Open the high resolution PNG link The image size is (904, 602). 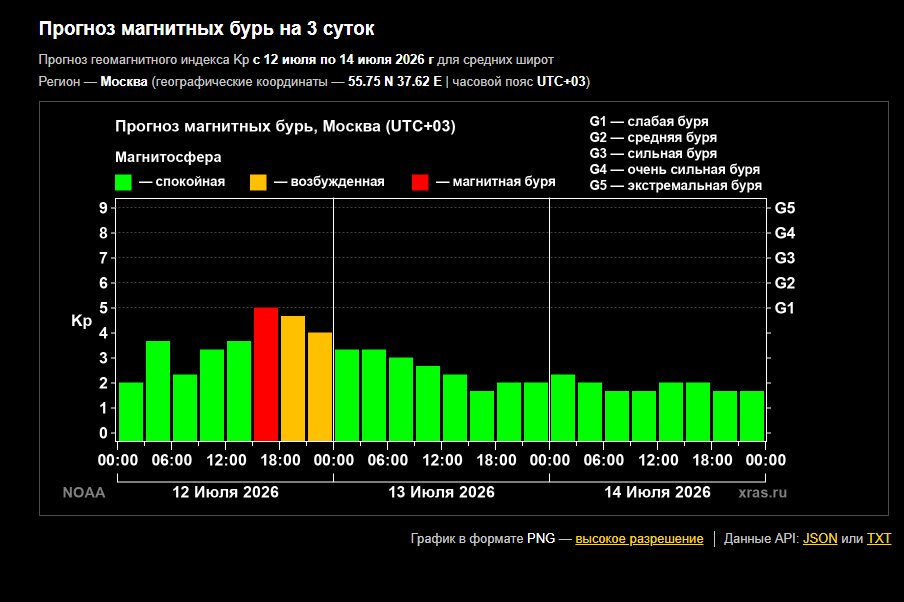(x=639, y=539)
